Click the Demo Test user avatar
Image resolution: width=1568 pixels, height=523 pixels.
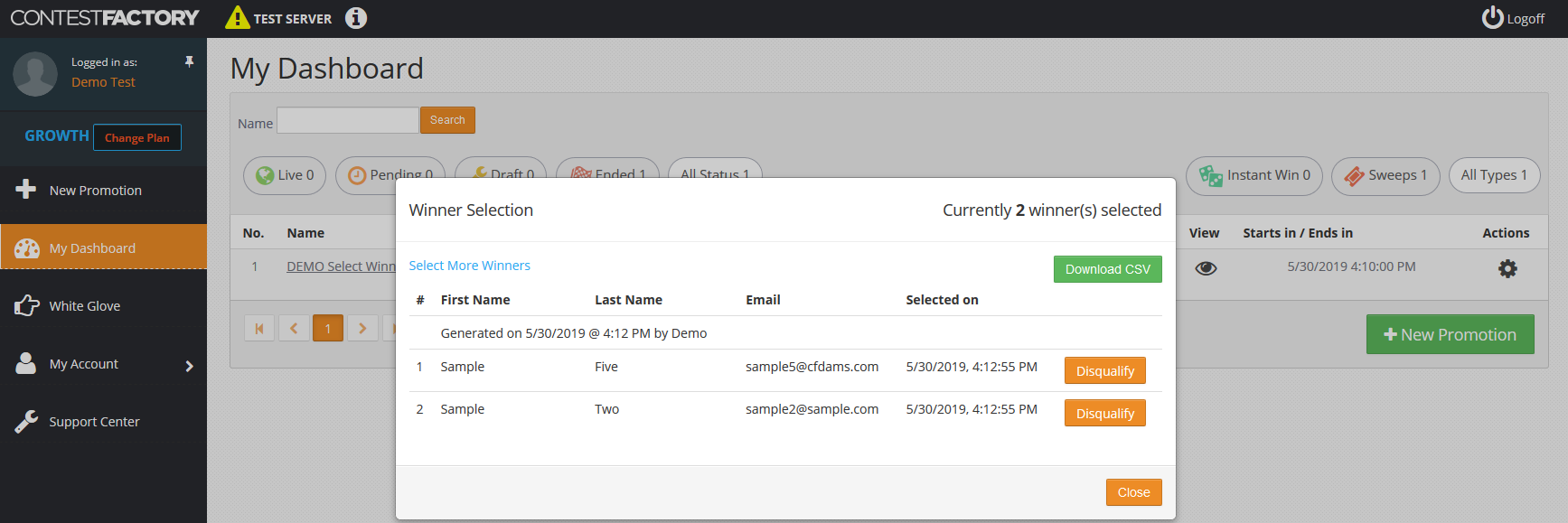click(x=35, y=74)
